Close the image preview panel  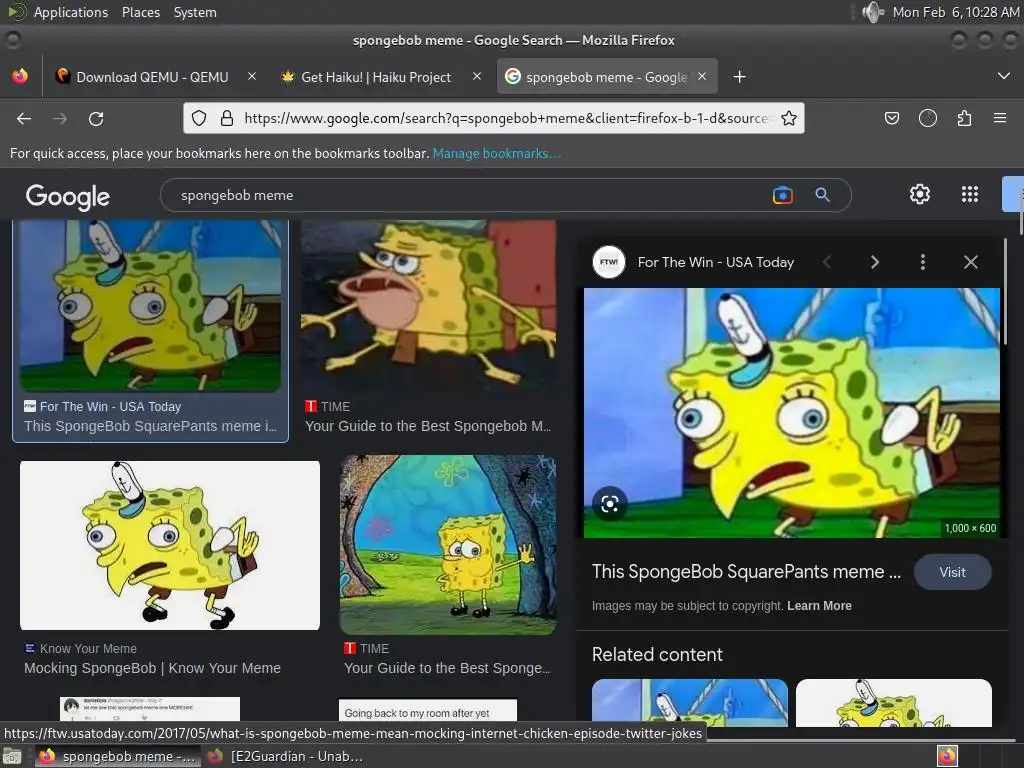[x=970, y=263]
